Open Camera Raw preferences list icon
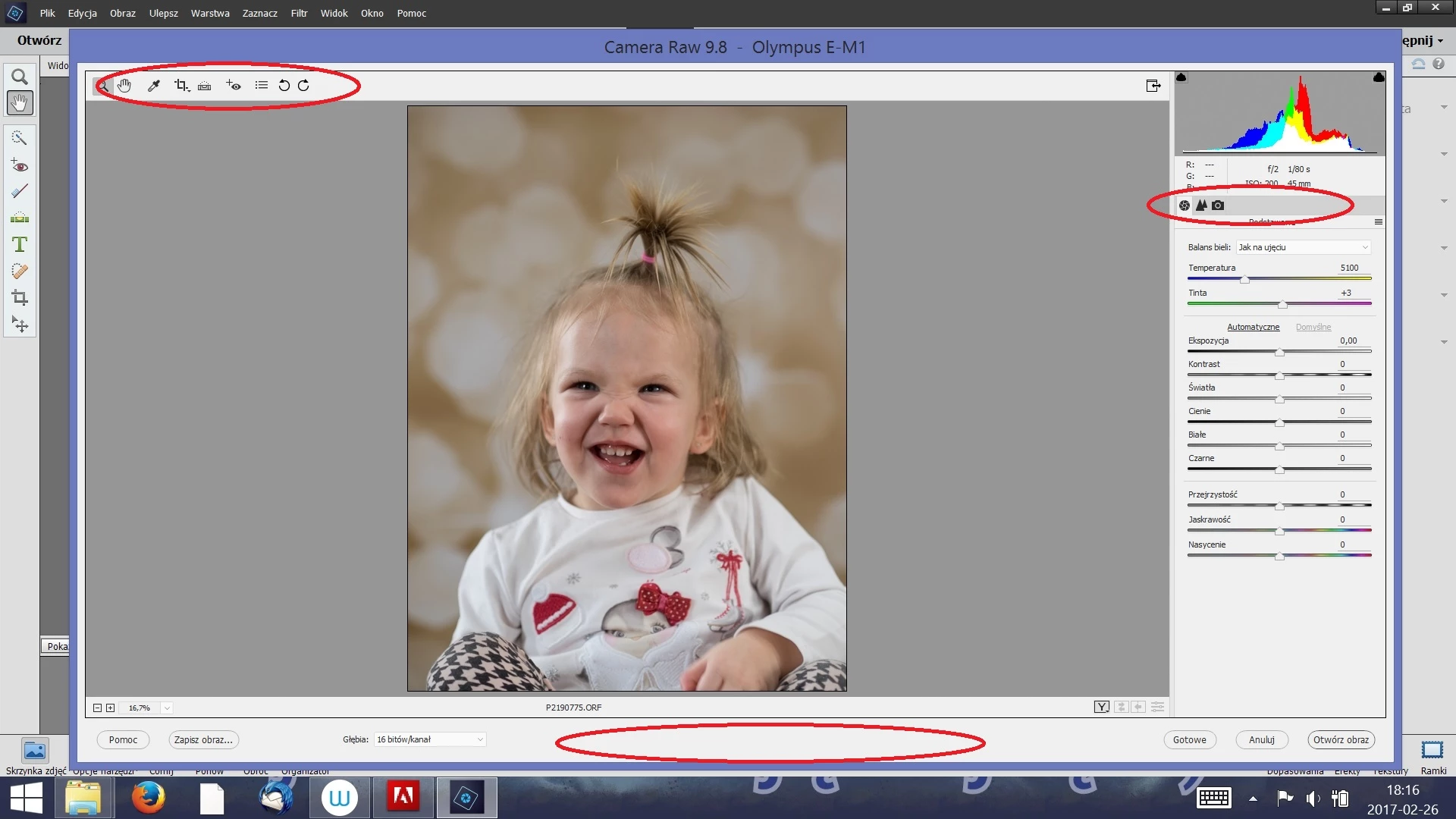The image size is (1456, 819). coord(261,86)
